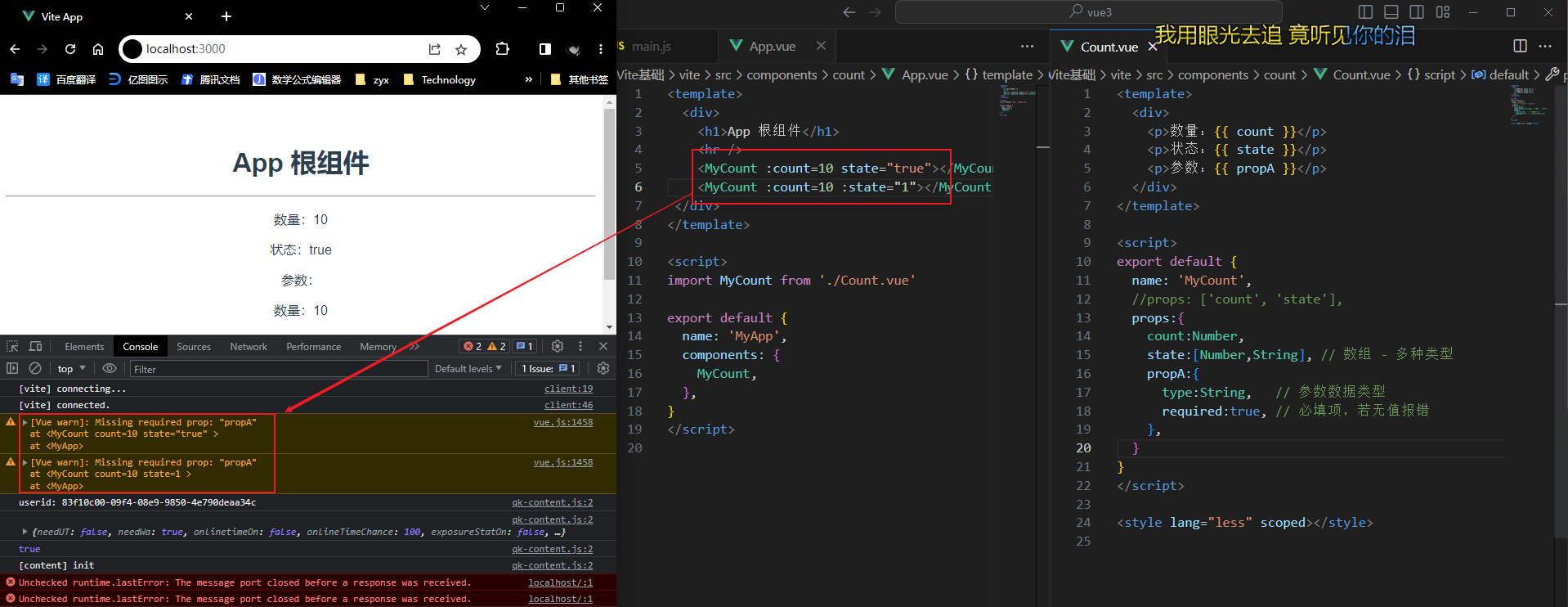Image resolution: width=1568 pixels, height=607 pixels.
Task: Switch to the main.js editor tab
Action: 651,47
